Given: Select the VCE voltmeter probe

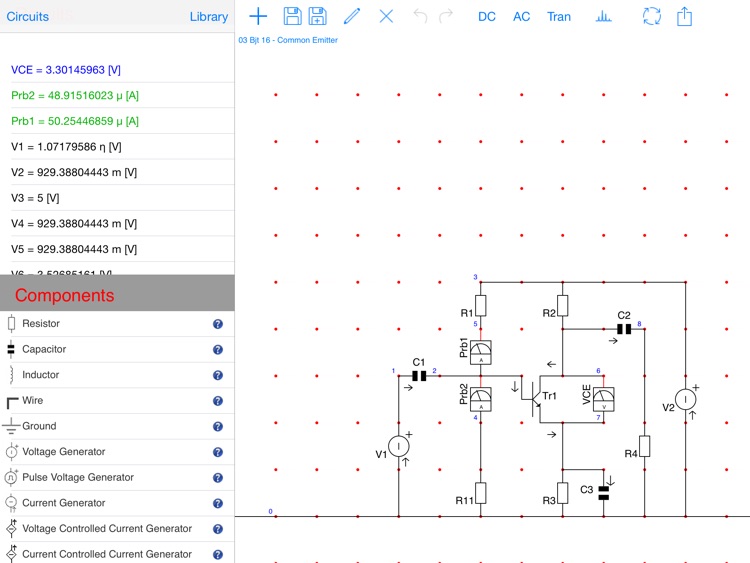Looking at the screenshot, I should (604, 399).
